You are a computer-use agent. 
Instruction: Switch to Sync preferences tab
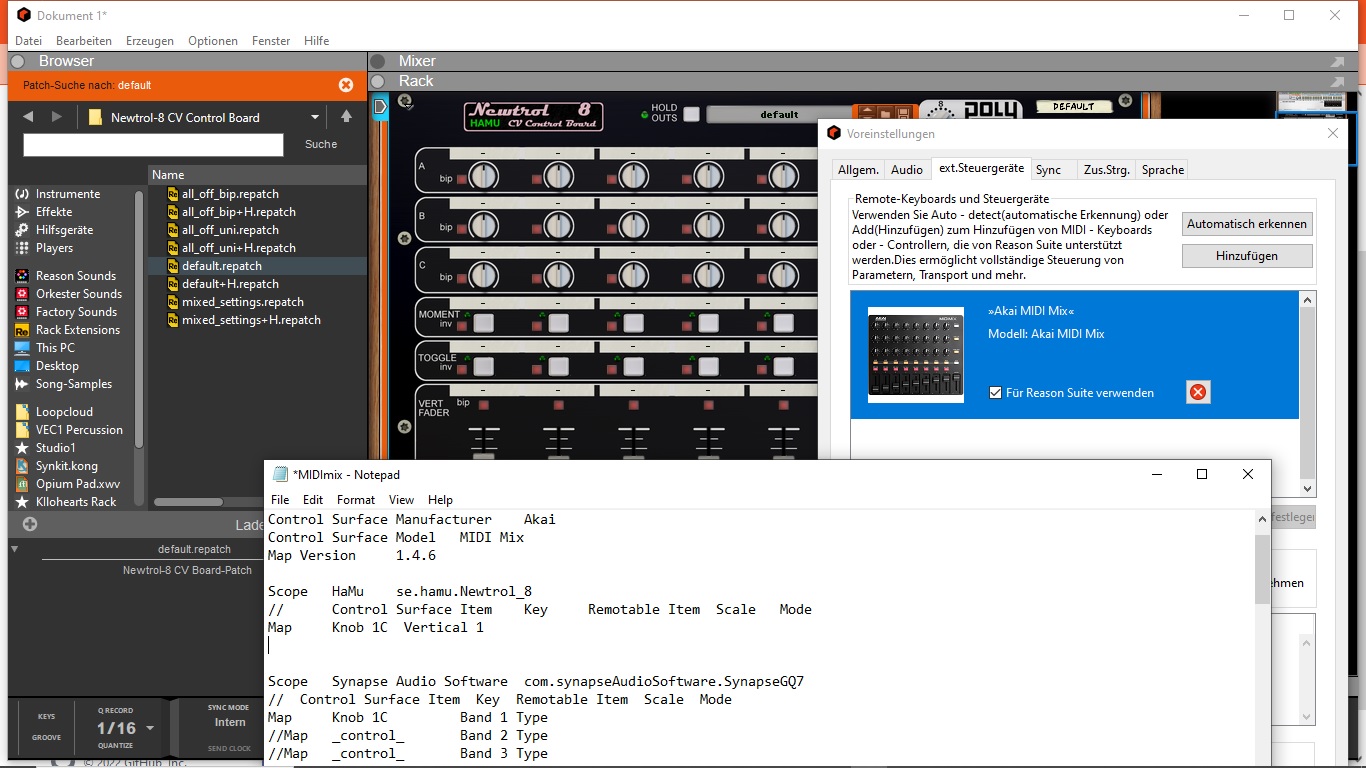click(1048, 170)
